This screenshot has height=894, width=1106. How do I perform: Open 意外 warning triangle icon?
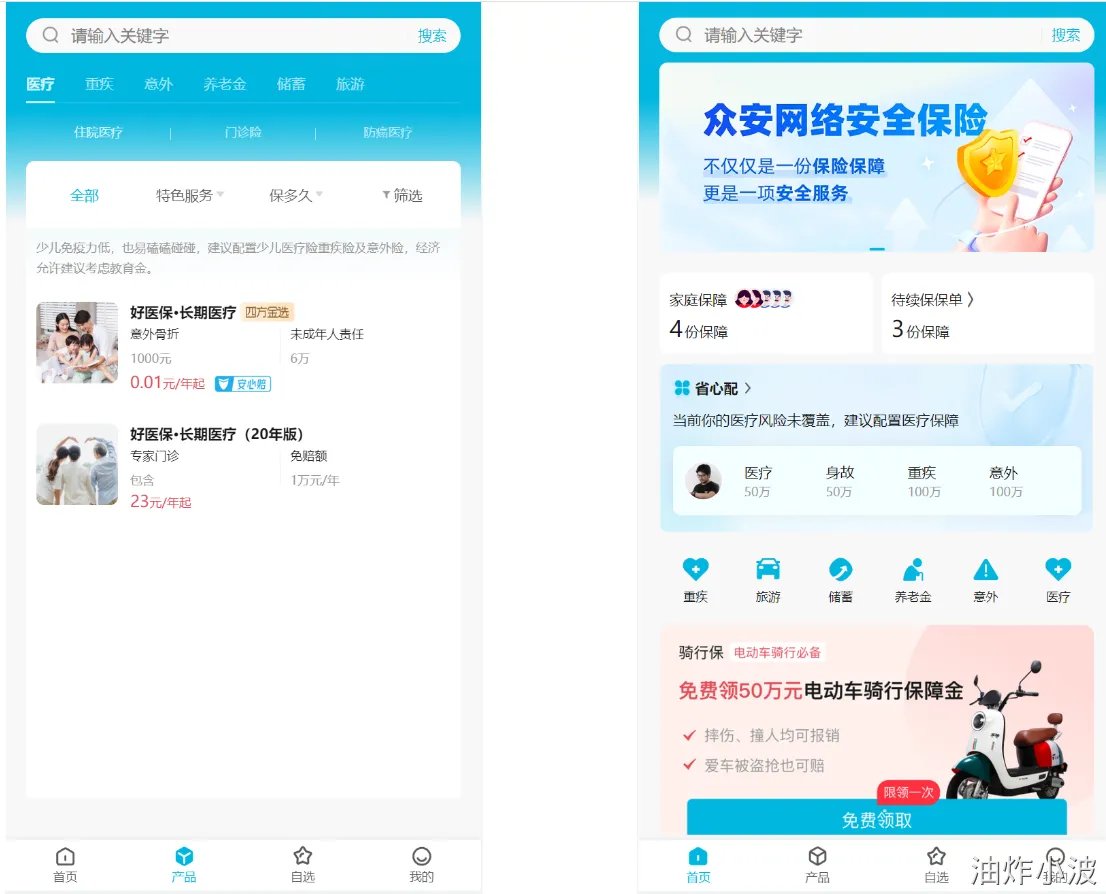985,569
